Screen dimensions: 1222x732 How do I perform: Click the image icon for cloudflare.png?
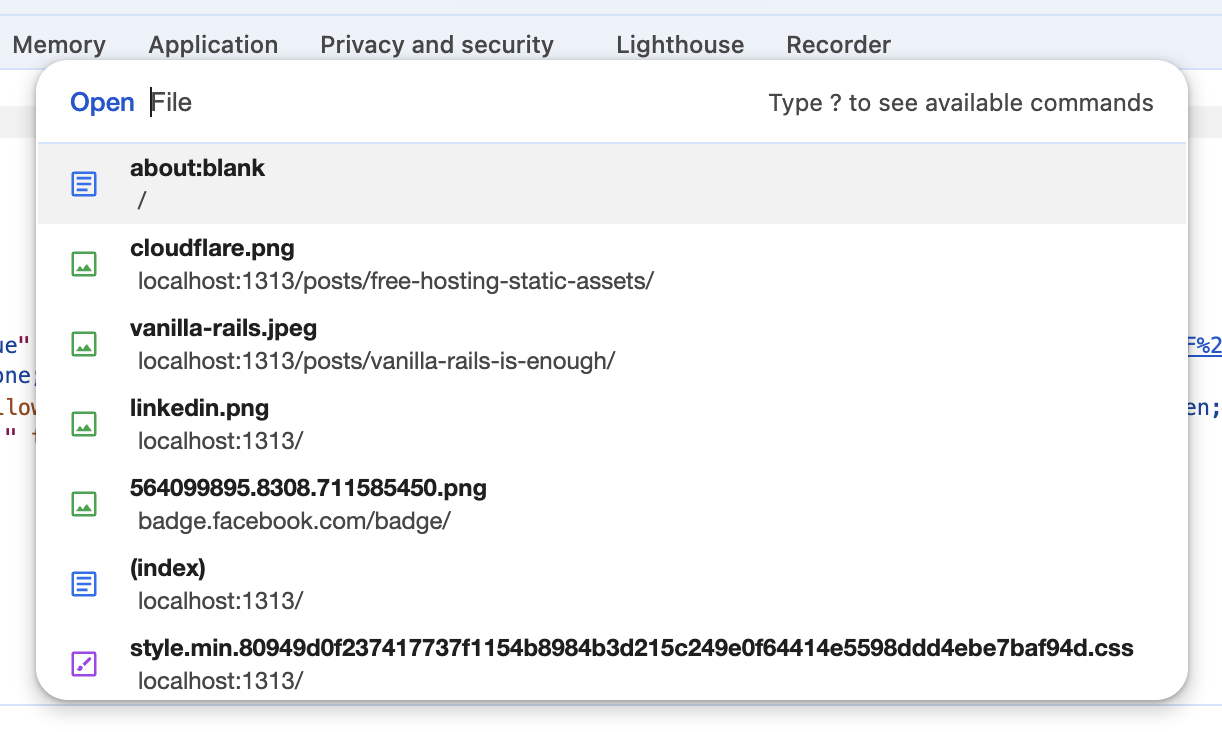(x=84, y=264)
